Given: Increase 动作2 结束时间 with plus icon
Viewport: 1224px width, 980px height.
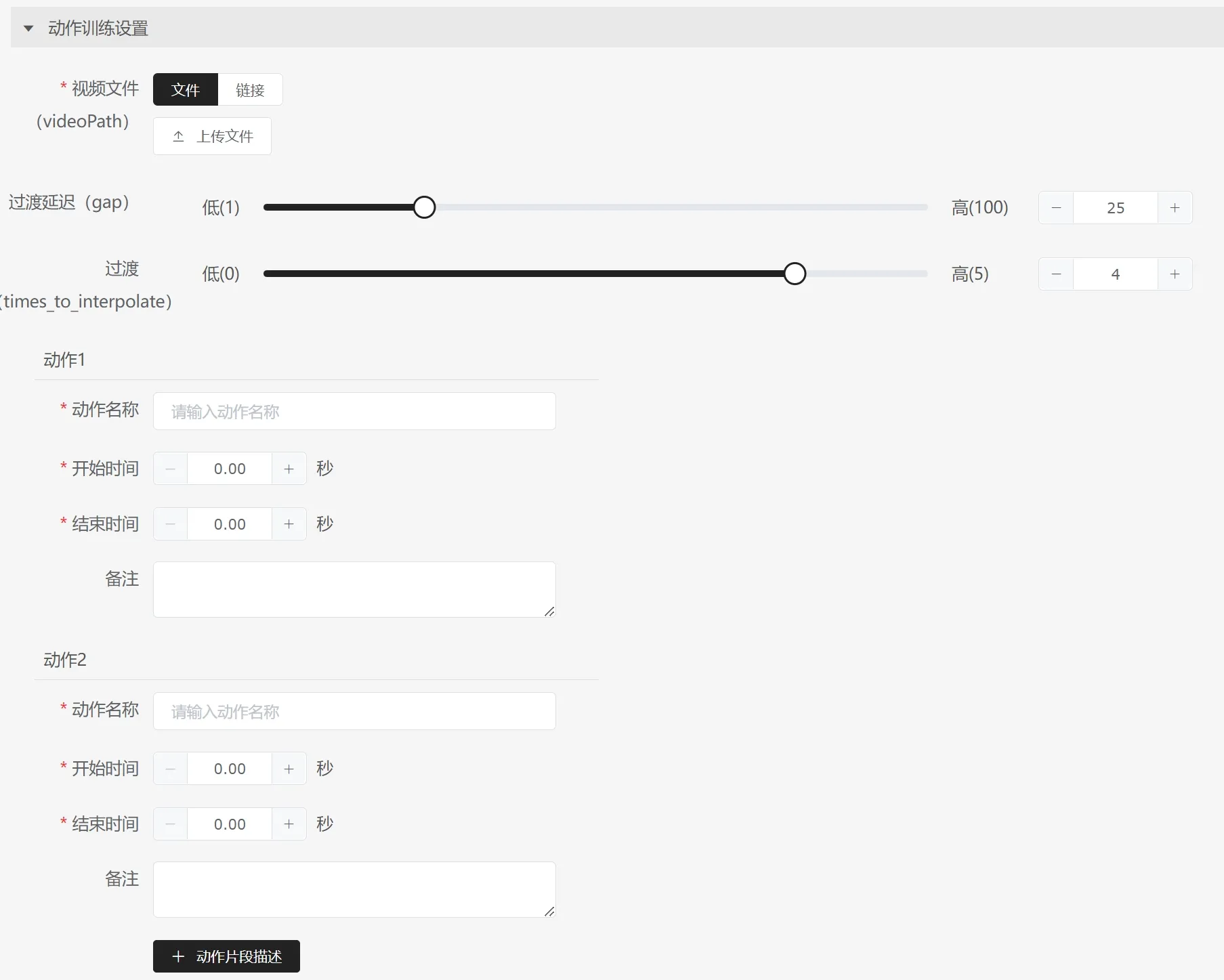Looking at the screenshot, I should (x=289, y=824).
